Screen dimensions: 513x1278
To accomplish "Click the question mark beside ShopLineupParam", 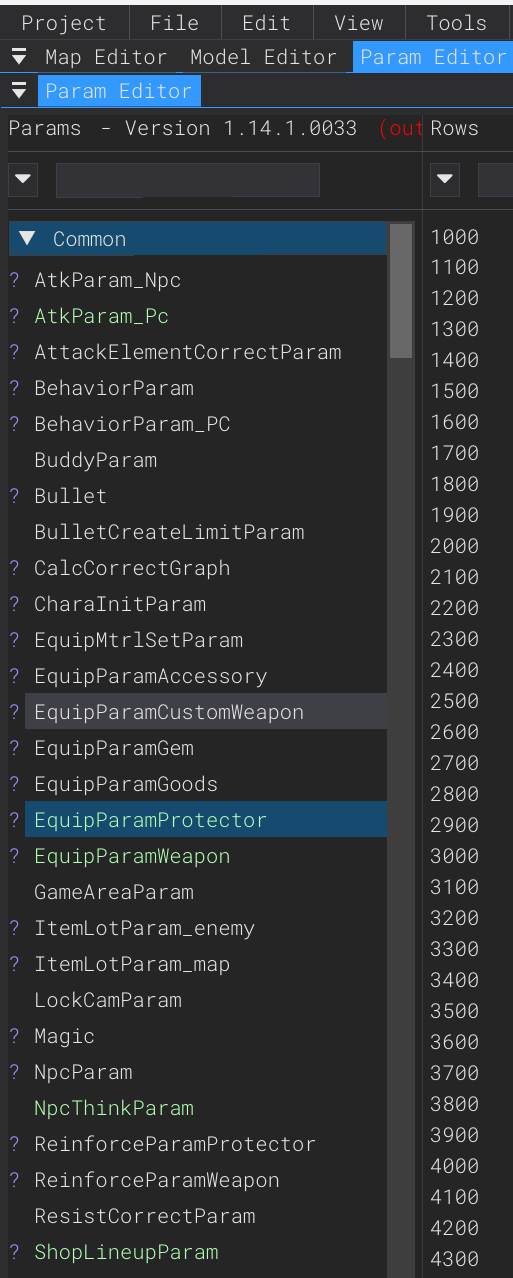I will [14, 1252].
